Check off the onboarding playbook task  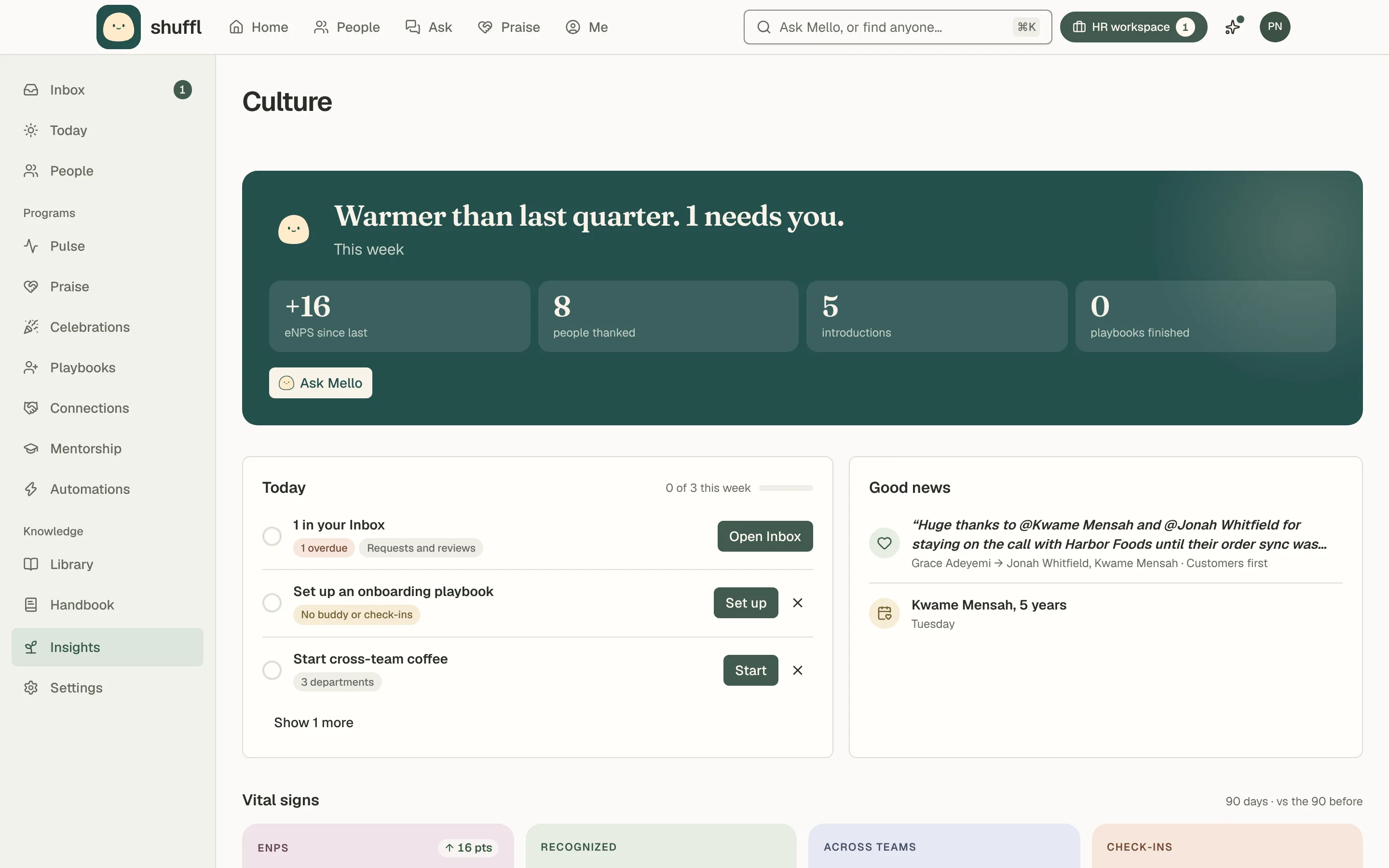(272, 603)
